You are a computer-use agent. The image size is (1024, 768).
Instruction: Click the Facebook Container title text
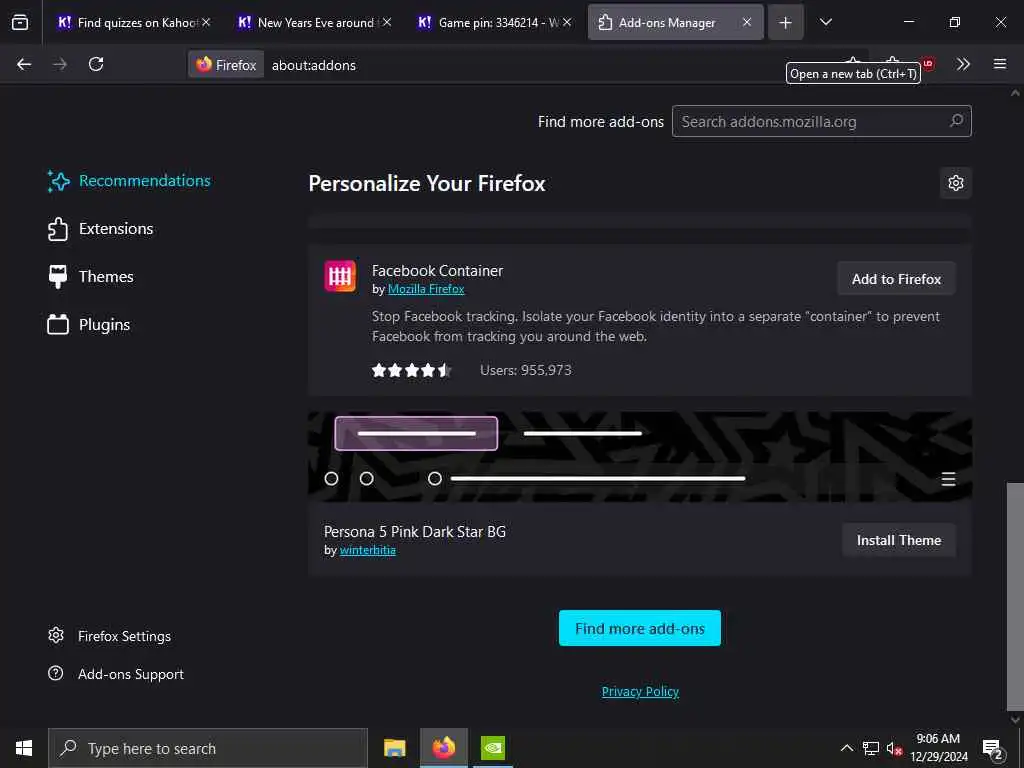pos(437,270)
